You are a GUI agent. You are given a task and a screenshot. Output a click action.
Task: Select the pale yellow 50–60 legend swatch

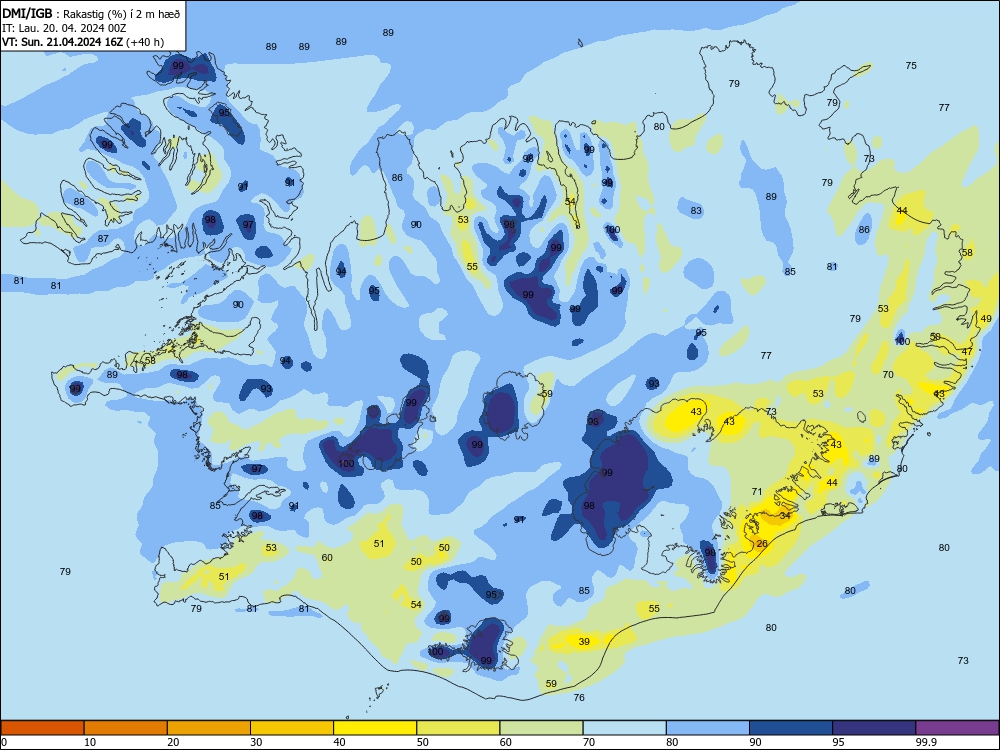tap(458, 728)
